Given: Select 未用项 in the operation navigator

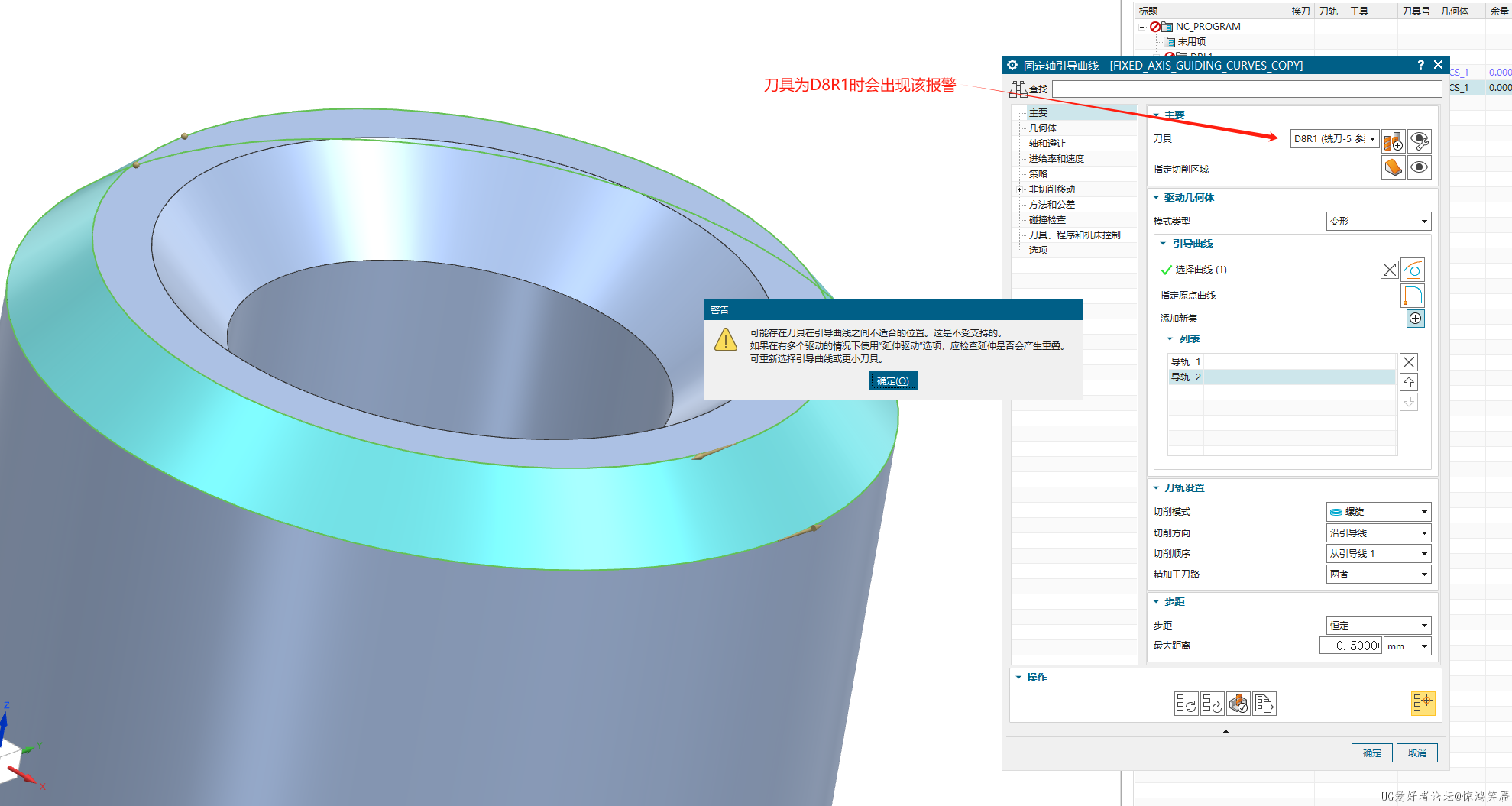Looking at the screenshot, I should (1191, 42).
